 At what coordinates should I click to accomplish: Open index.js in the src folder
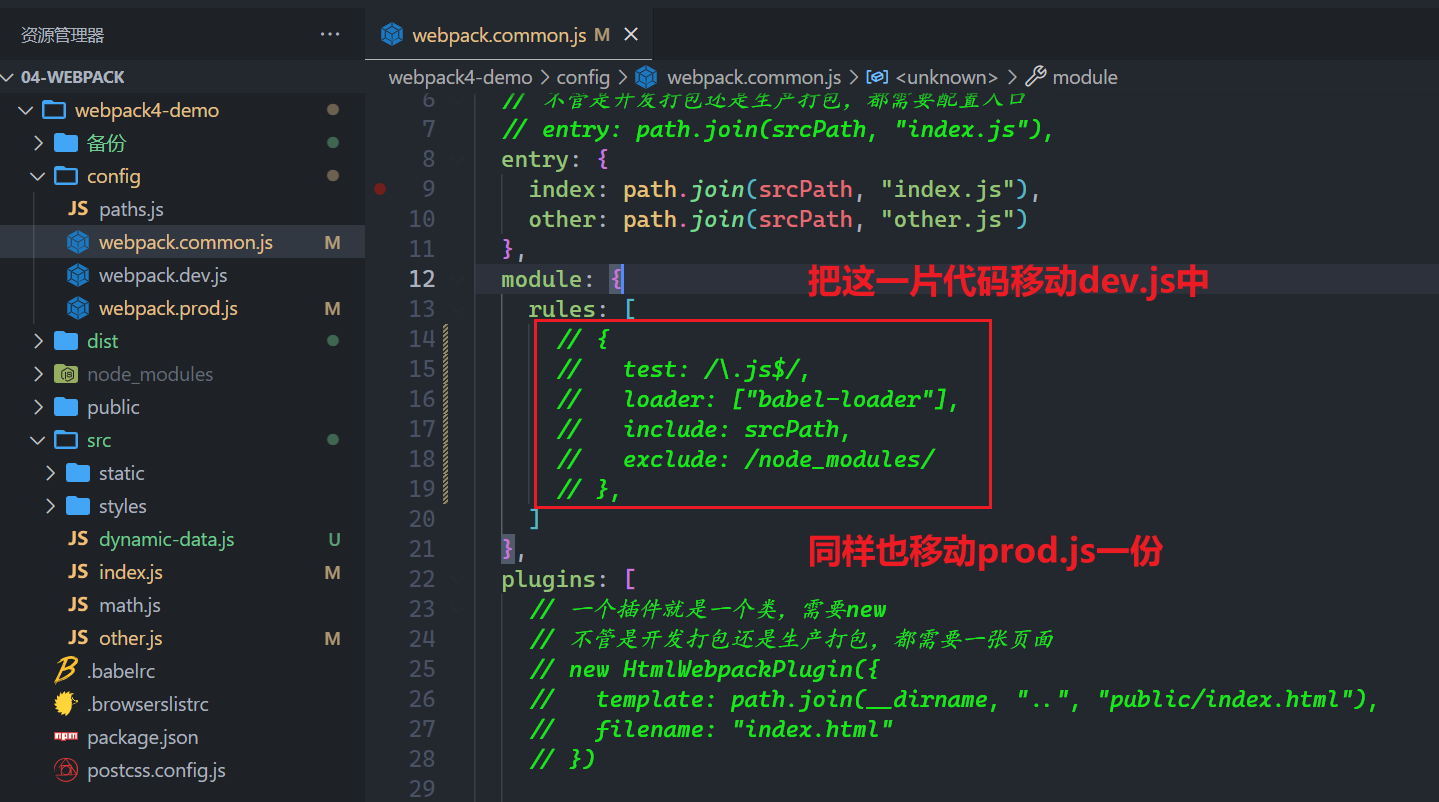[x=131, y=572]
